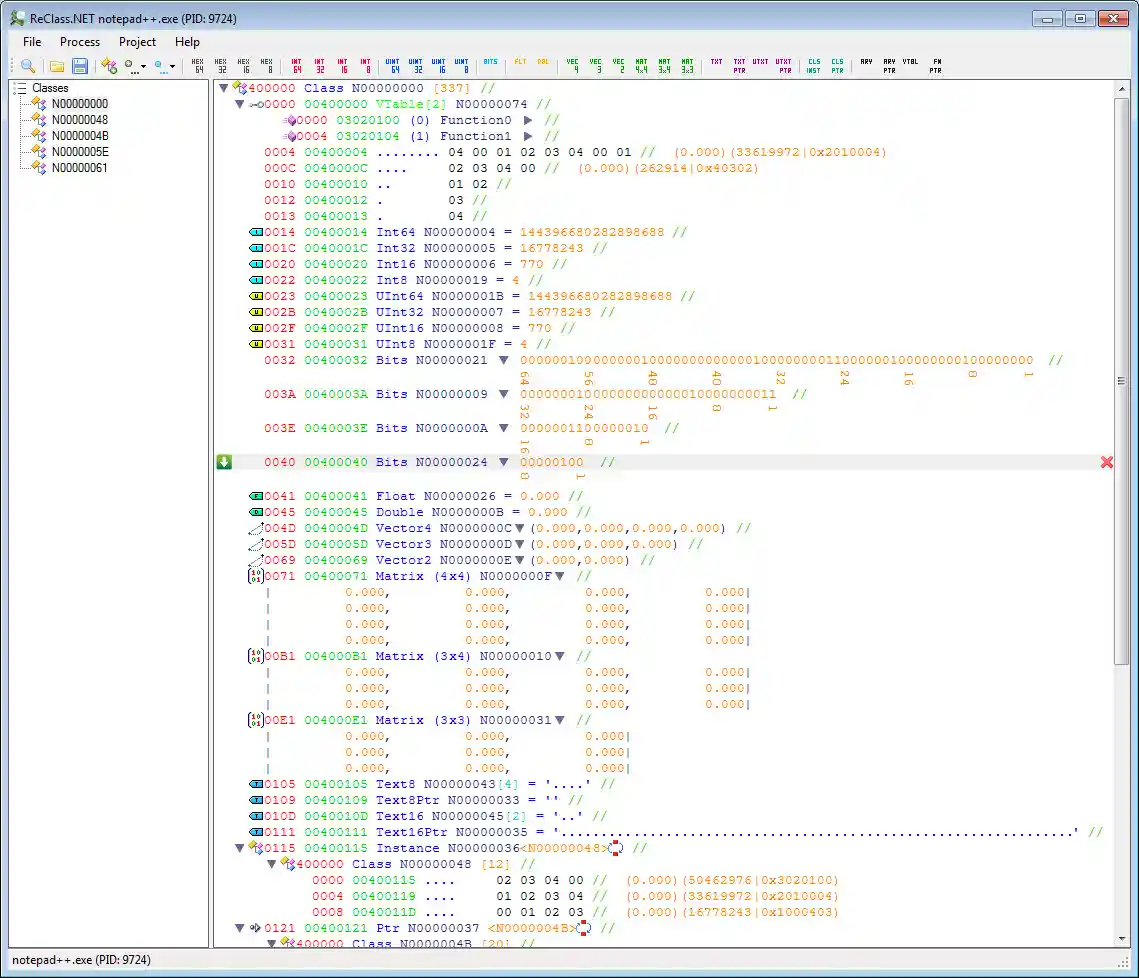The width and height of the screenshot is (1139, 978).
Task: Open the Project menu
Action: click(137, 42)
